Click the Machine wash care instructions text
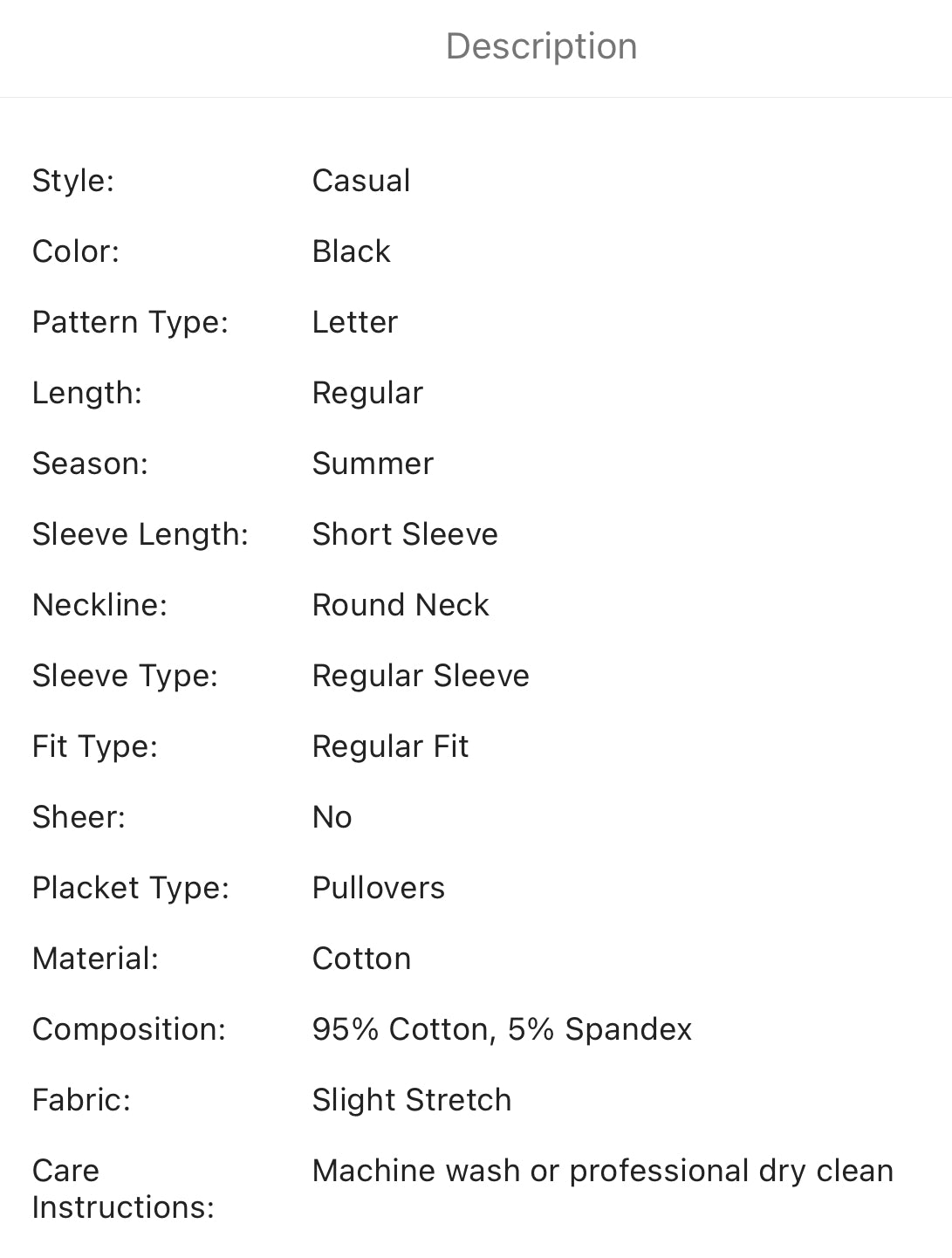 pyautogui.click(x=602, y=1171)
